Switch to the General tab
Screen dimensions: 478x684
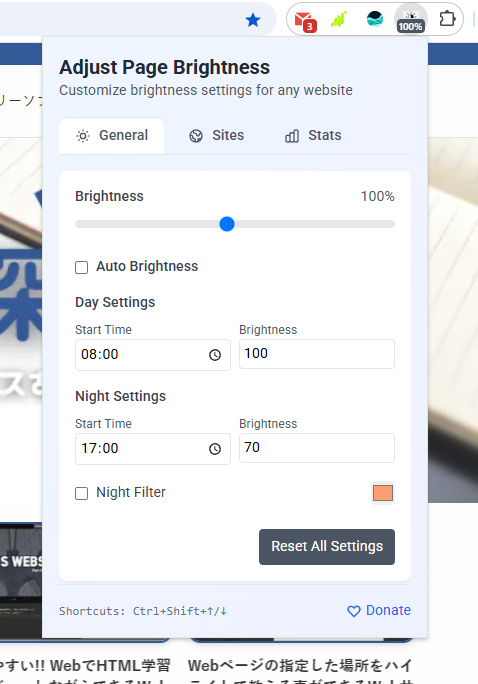pos(112,136)
